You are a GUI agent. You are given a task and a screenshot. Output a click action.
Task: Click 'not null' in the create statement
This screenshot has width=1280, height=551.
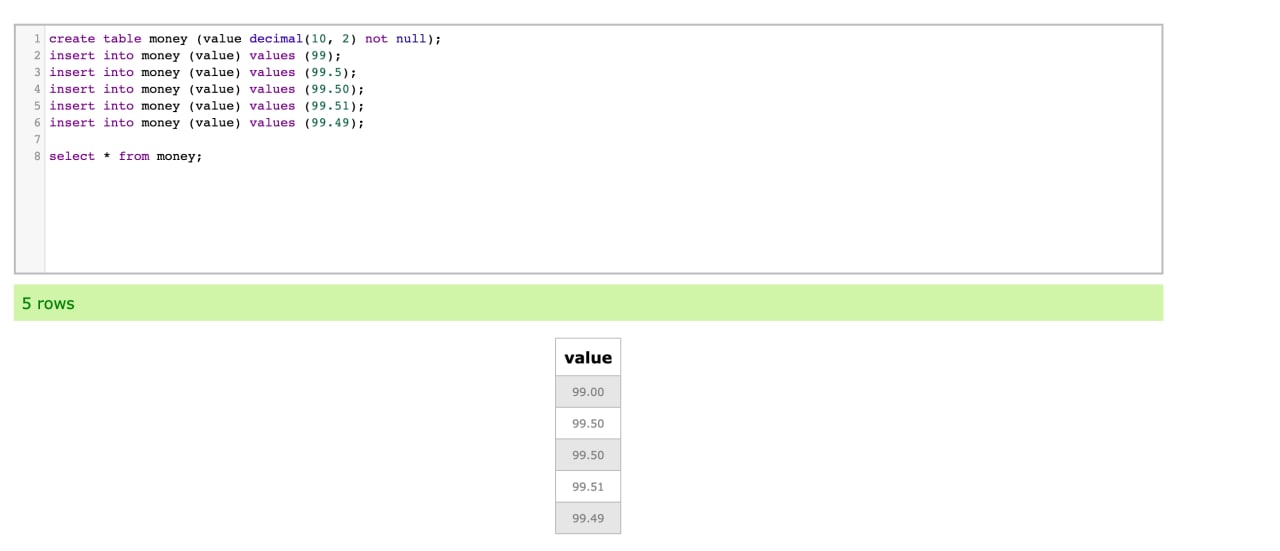point(396,39)
